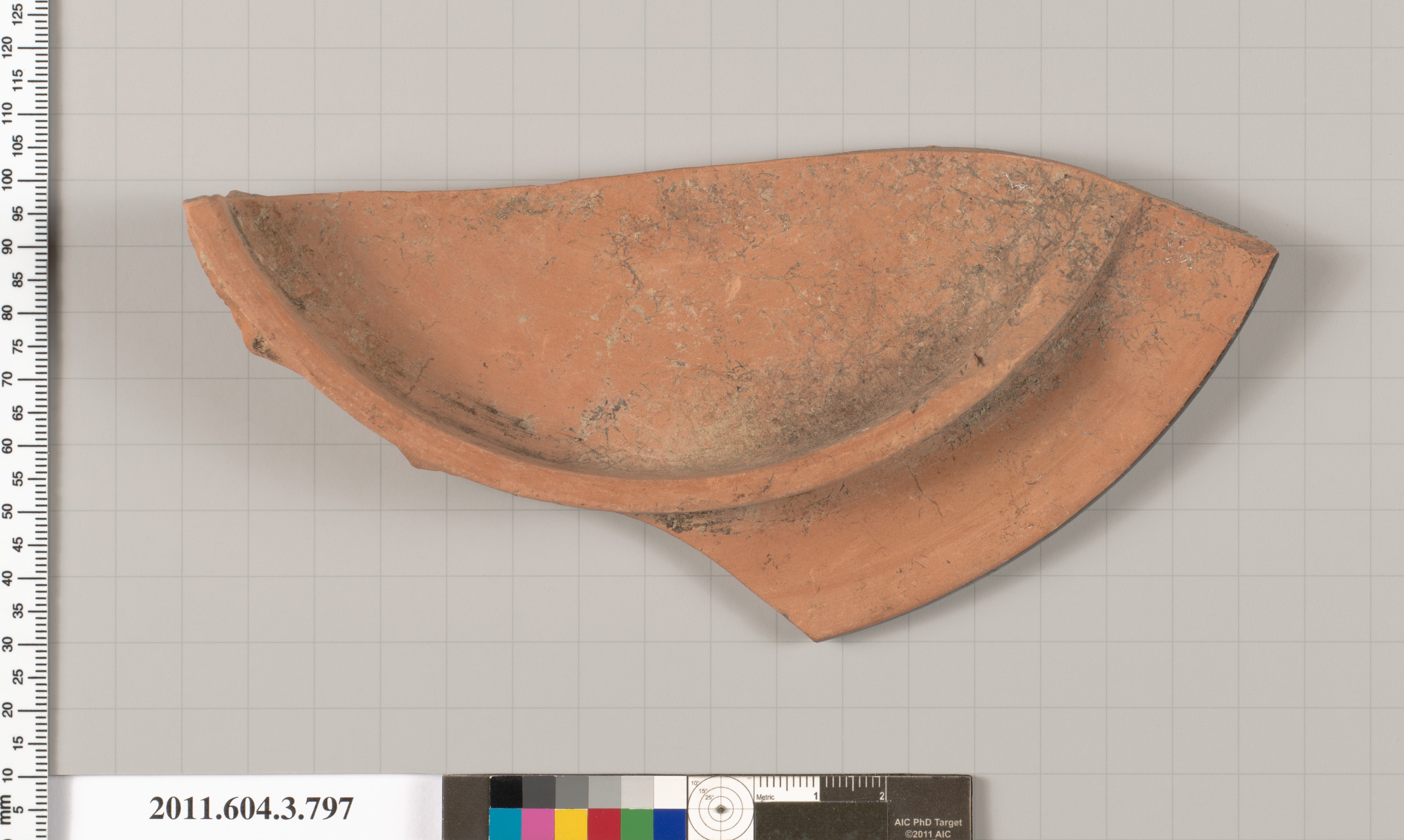This screenshot has height=840, width=1404.
Task: Click the yellow color patch
Action: pos(571,824)
